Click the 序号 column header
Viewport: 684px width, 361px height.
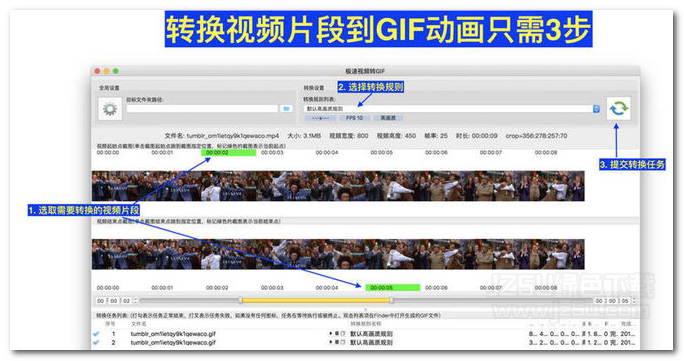pyautogui.click(x=110, y=324)
